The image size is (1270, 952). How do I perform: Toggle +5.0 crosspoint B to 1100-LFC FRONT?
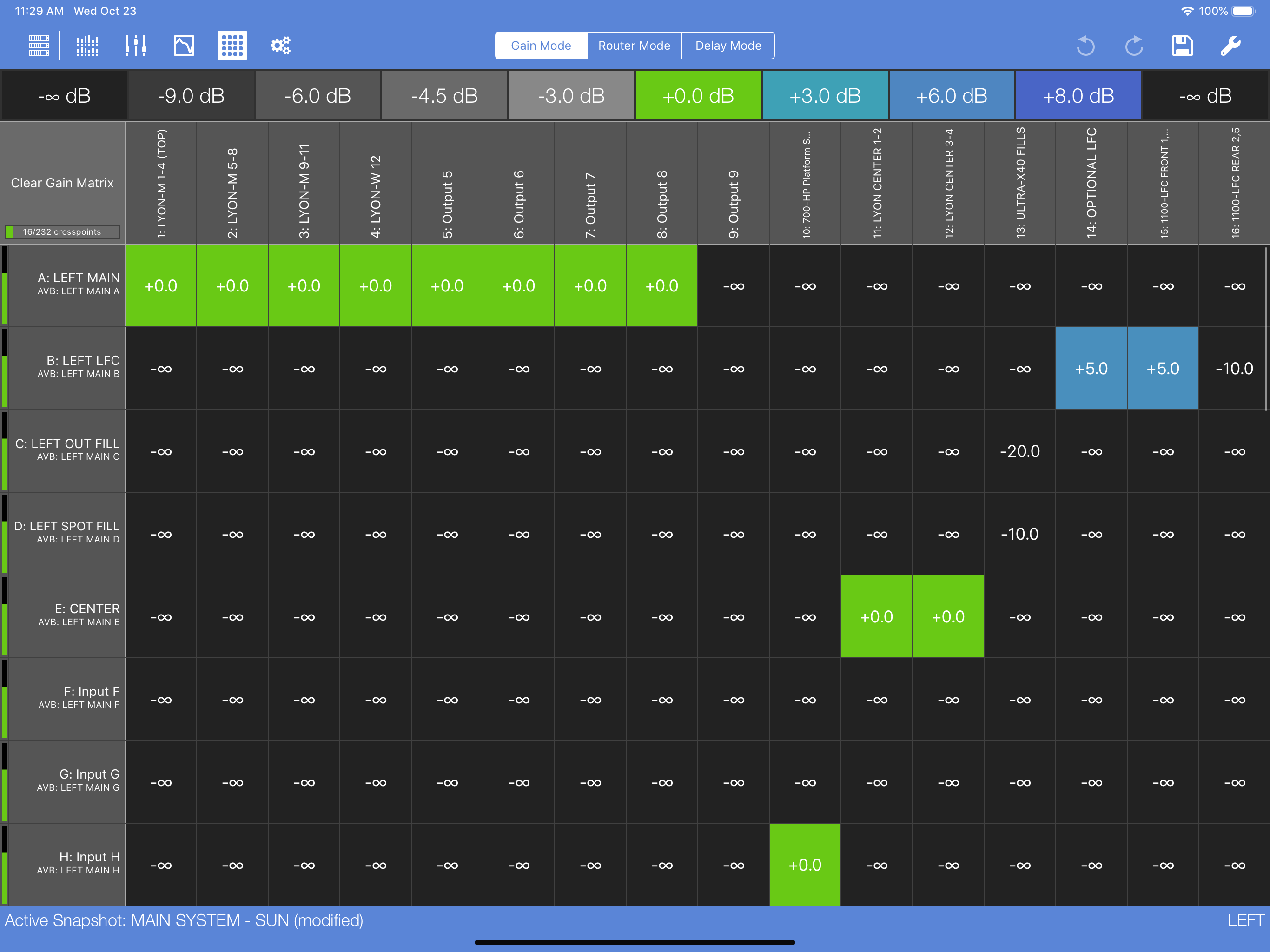1163,368
